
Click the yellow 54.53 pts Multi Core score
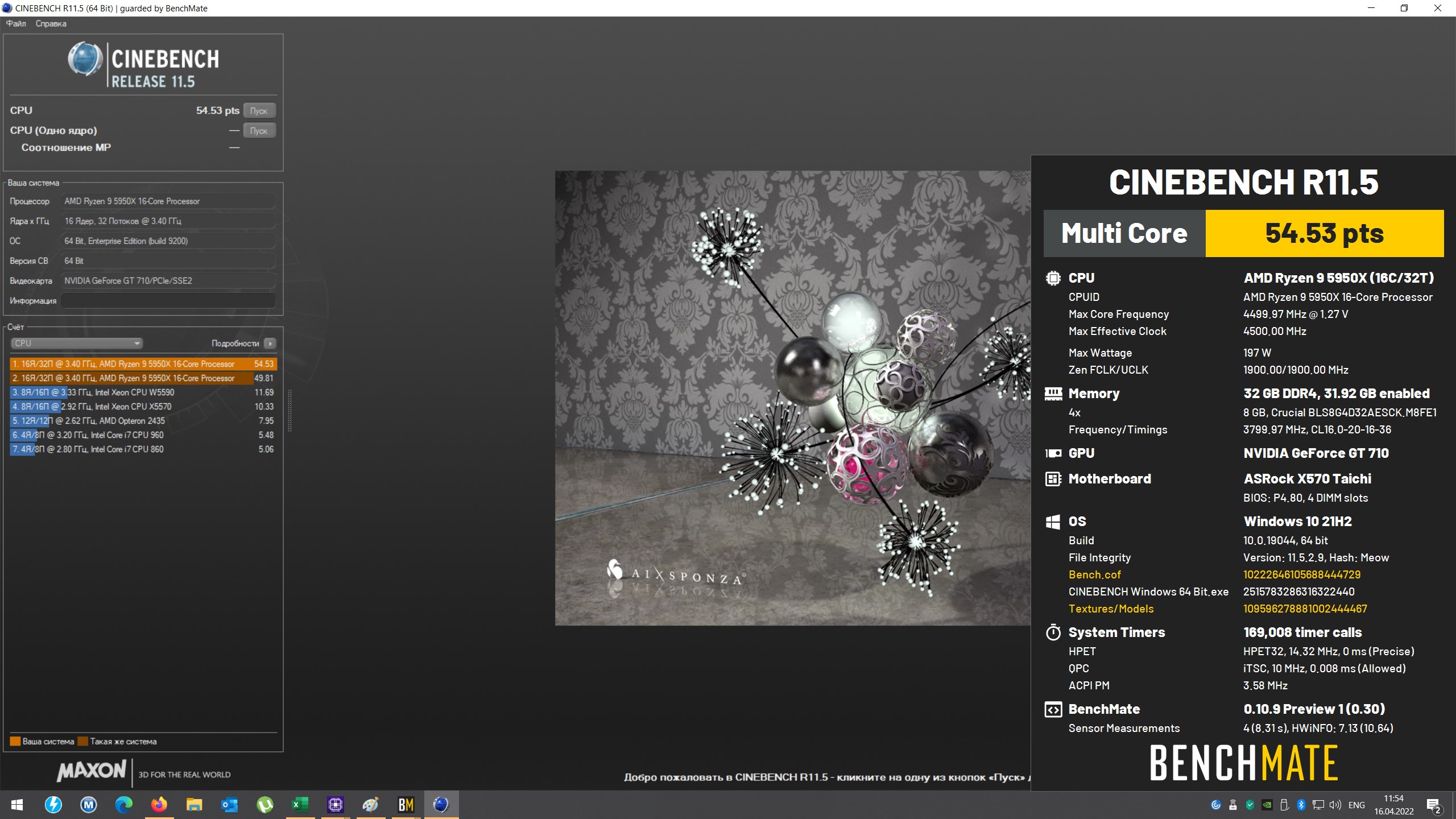[x=1325, y=234]
